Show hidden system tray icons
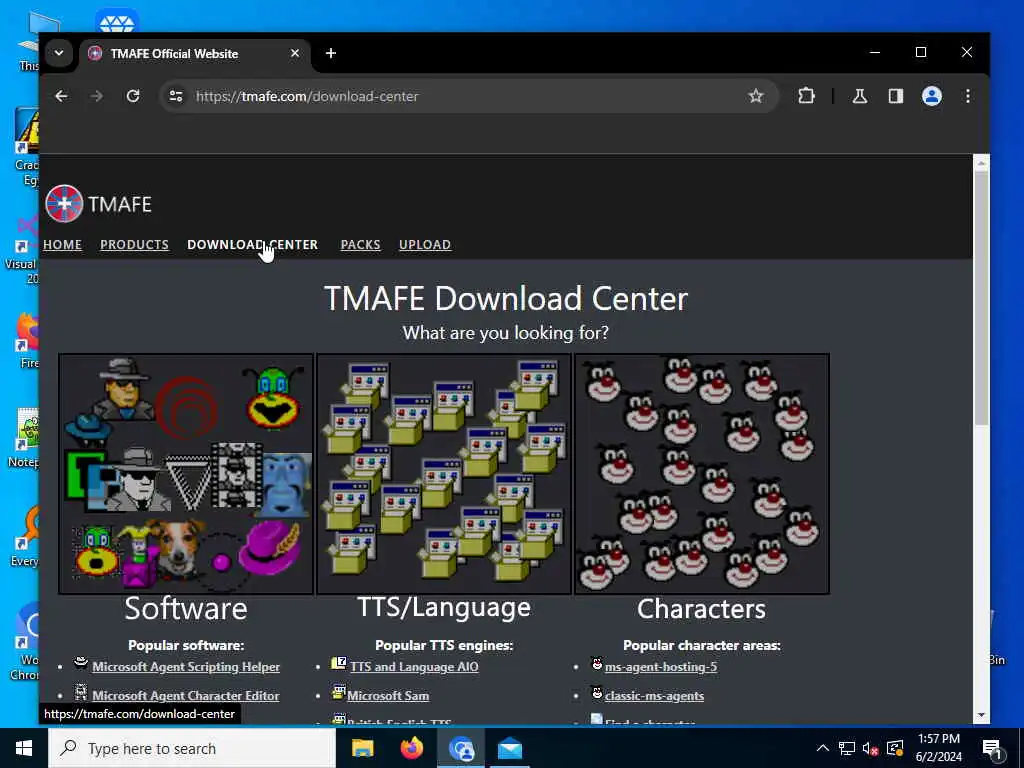The image size is (1024, 768). click(823, 748)
